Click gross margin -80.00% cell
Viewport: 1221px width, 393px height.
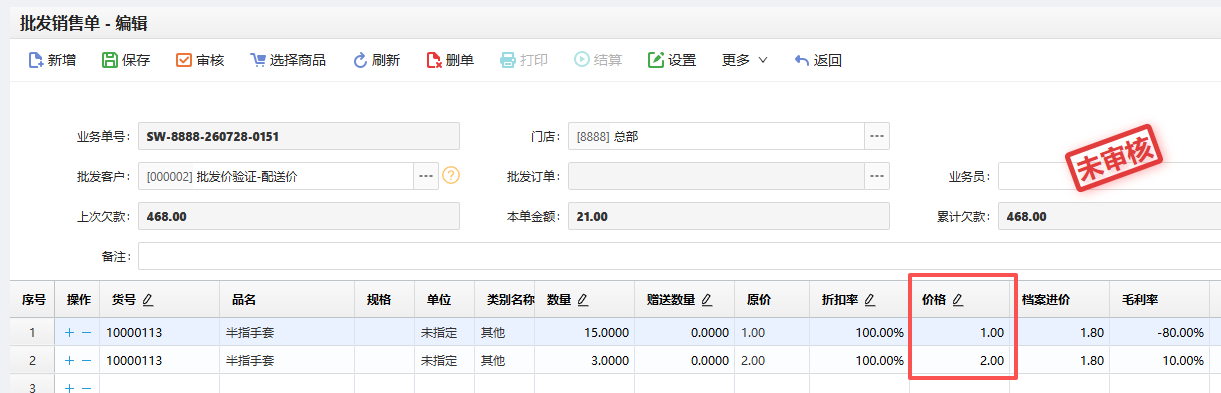[x=1161, y=332]
